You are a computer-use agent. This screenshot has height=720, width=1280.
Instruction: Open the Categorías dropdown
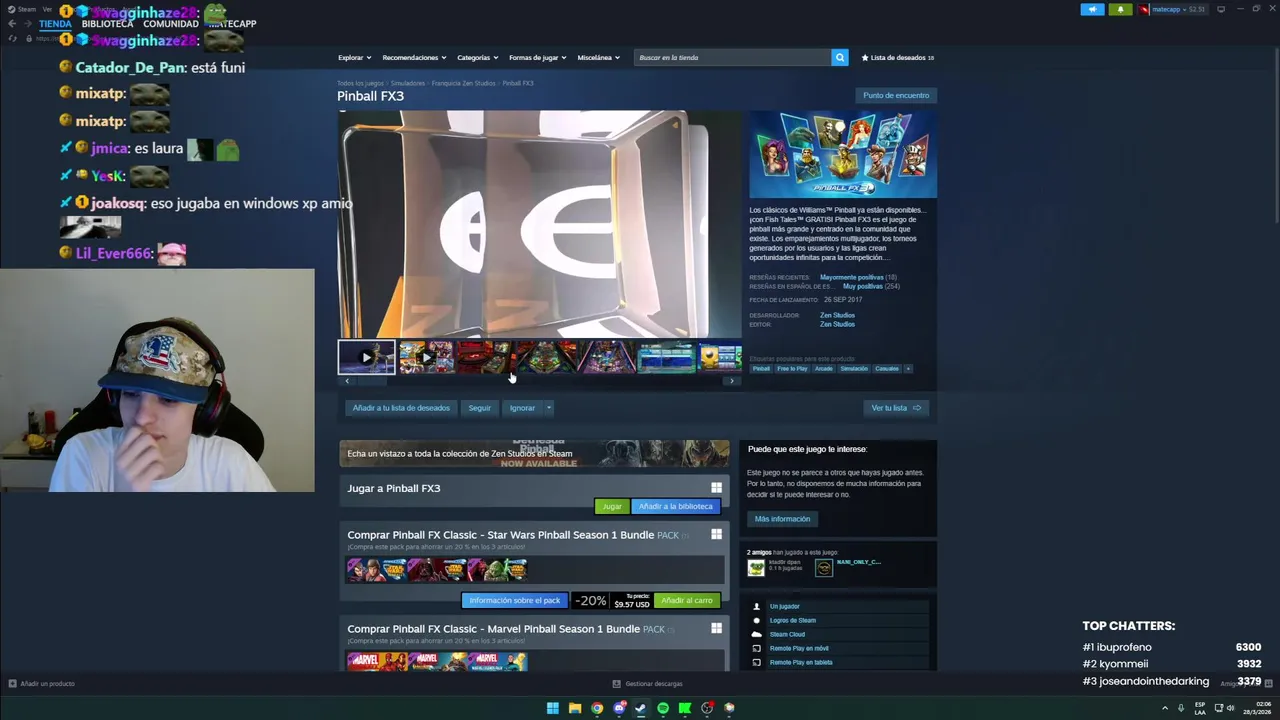click(478, 58)
